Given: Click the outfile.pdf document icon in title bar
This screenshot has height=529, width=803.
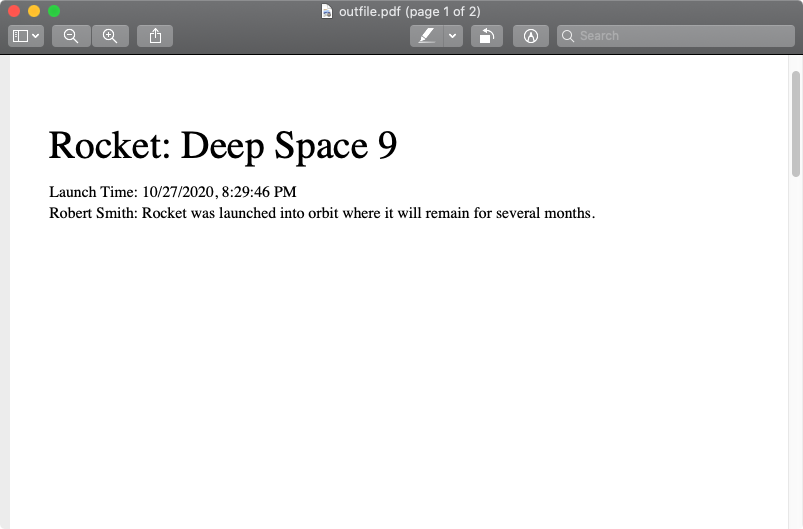Looking at the screenshot, I should coord(326,11).
